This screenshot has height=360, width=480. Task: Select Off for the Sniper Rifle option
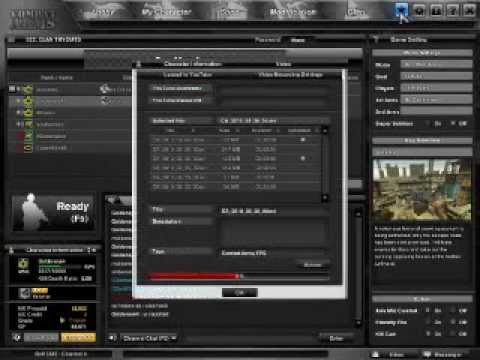click(x=453, y=124)
